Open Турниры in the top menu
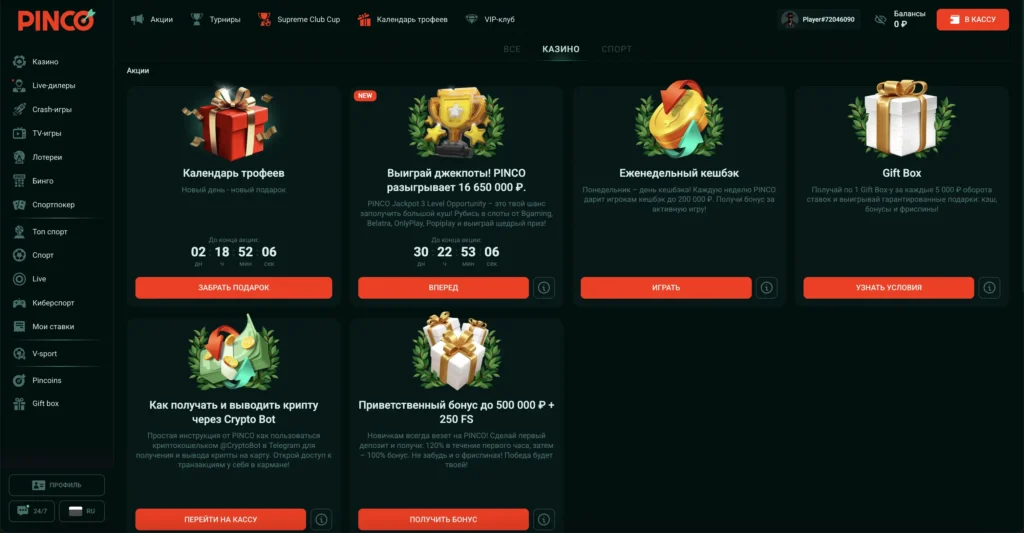Viewport: 1024px width, 533px height. 216,20
